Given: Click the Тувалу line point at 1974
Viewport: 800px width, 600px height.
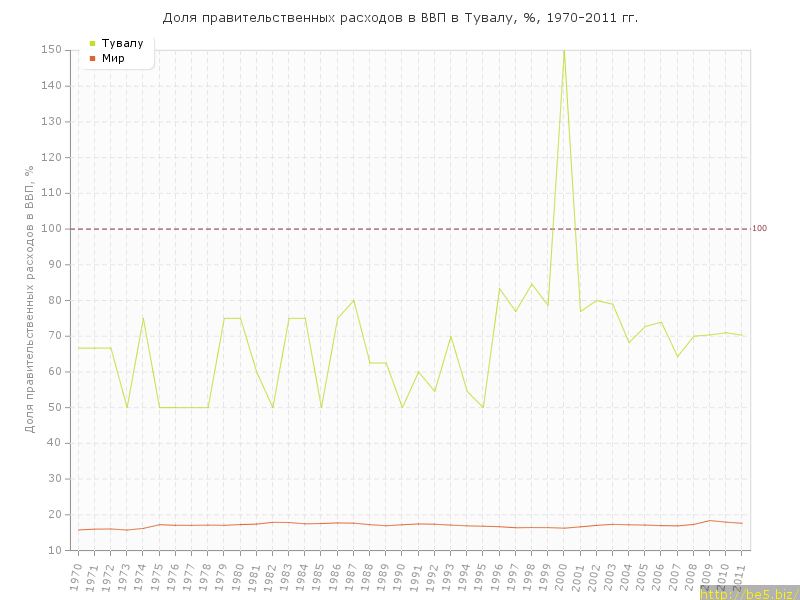Looking at the screenshot, I should [x=143, y=319].
